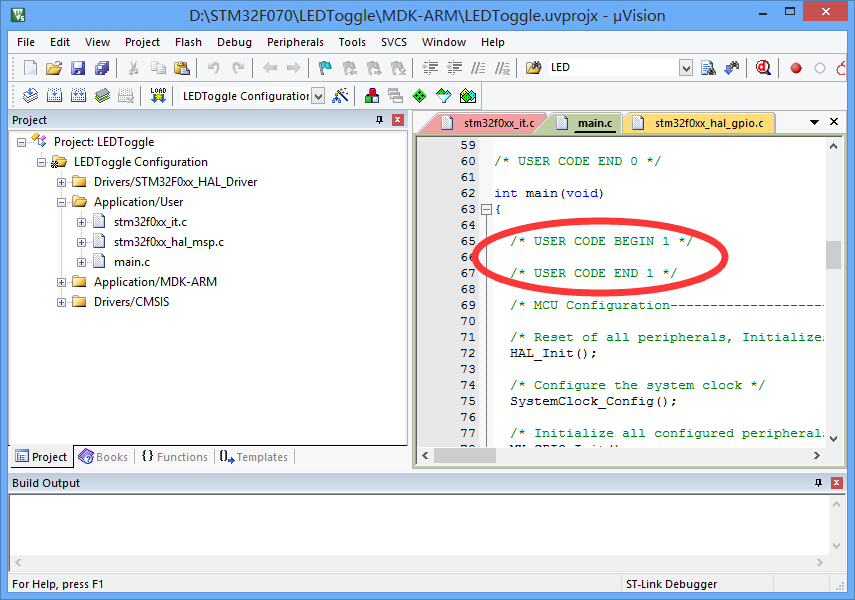Open the SVCS menu
This screenshot has width=855, height=600.
click(x=394, y=42)
